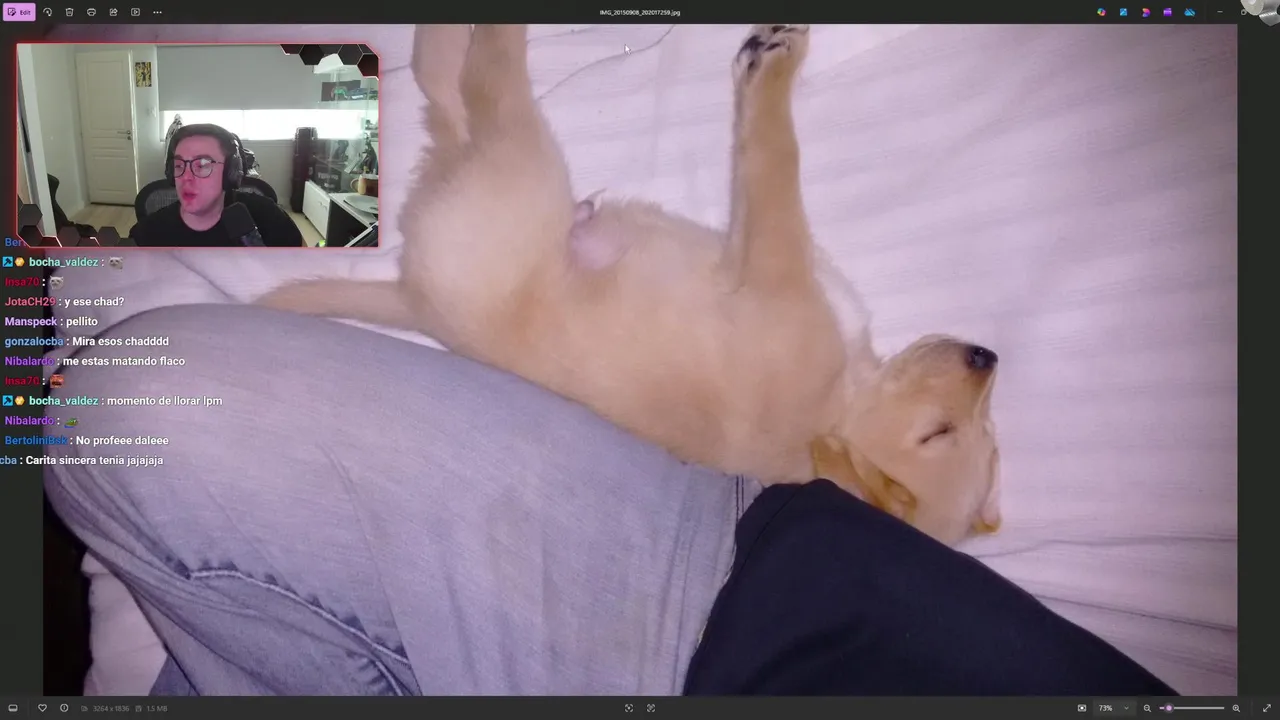Click the share icon
Viewport: 1280px width, 720px height.
[x=113, y=12]
